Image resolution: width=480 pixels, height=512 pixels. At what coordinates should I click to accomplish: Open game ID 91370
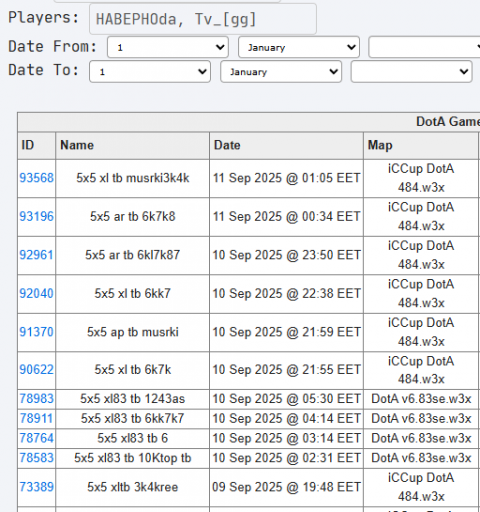pos(36,332)
